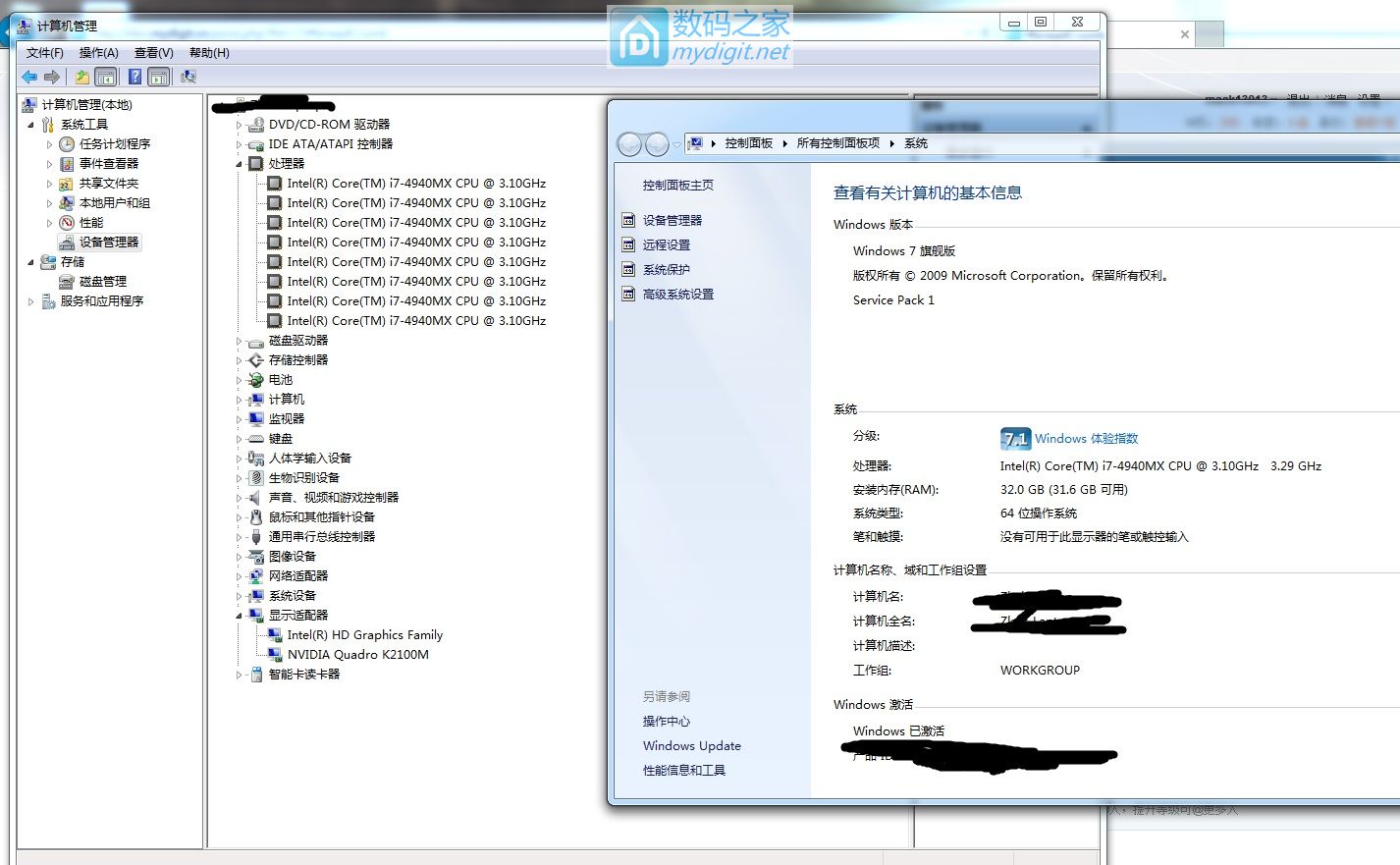Click the 电池 battery icon
This screenshot has width=1400, height=865.
coord(256,379)
